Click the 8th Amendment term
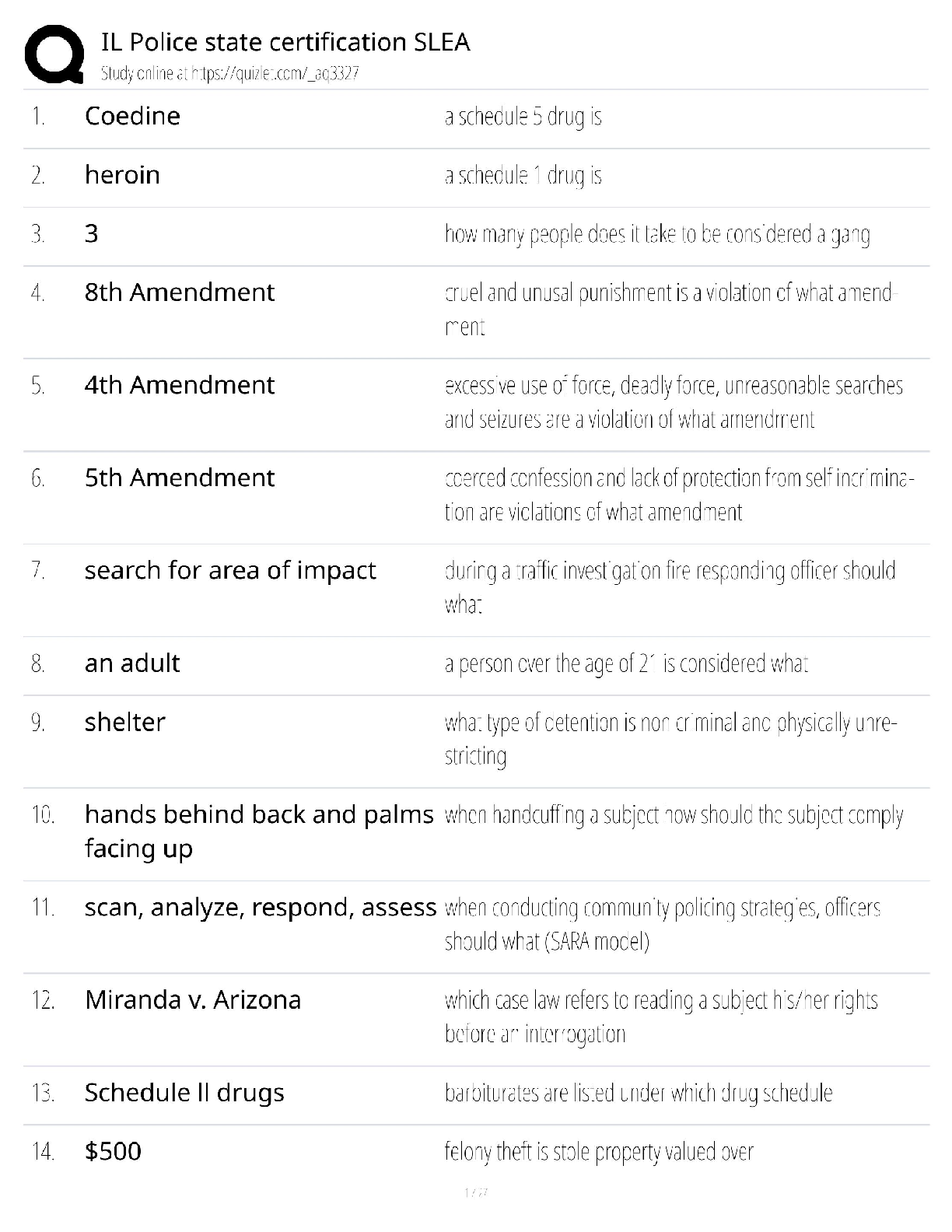Screen dimensions: 952x1232 coord(180,292)
